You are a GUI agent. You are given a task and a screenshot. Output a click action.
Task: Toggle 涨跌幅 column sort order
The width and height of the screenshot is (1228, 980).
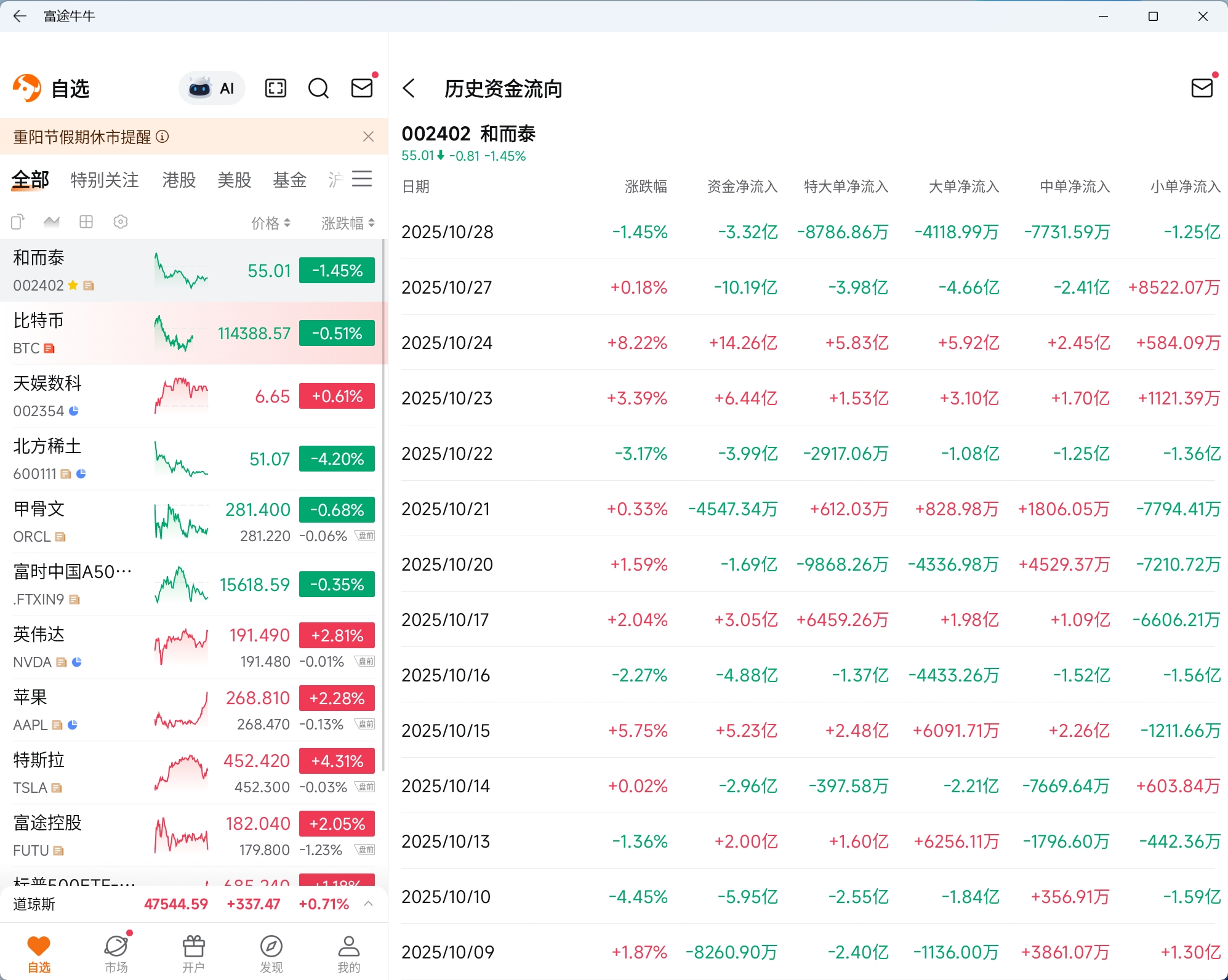pos(348,223)
